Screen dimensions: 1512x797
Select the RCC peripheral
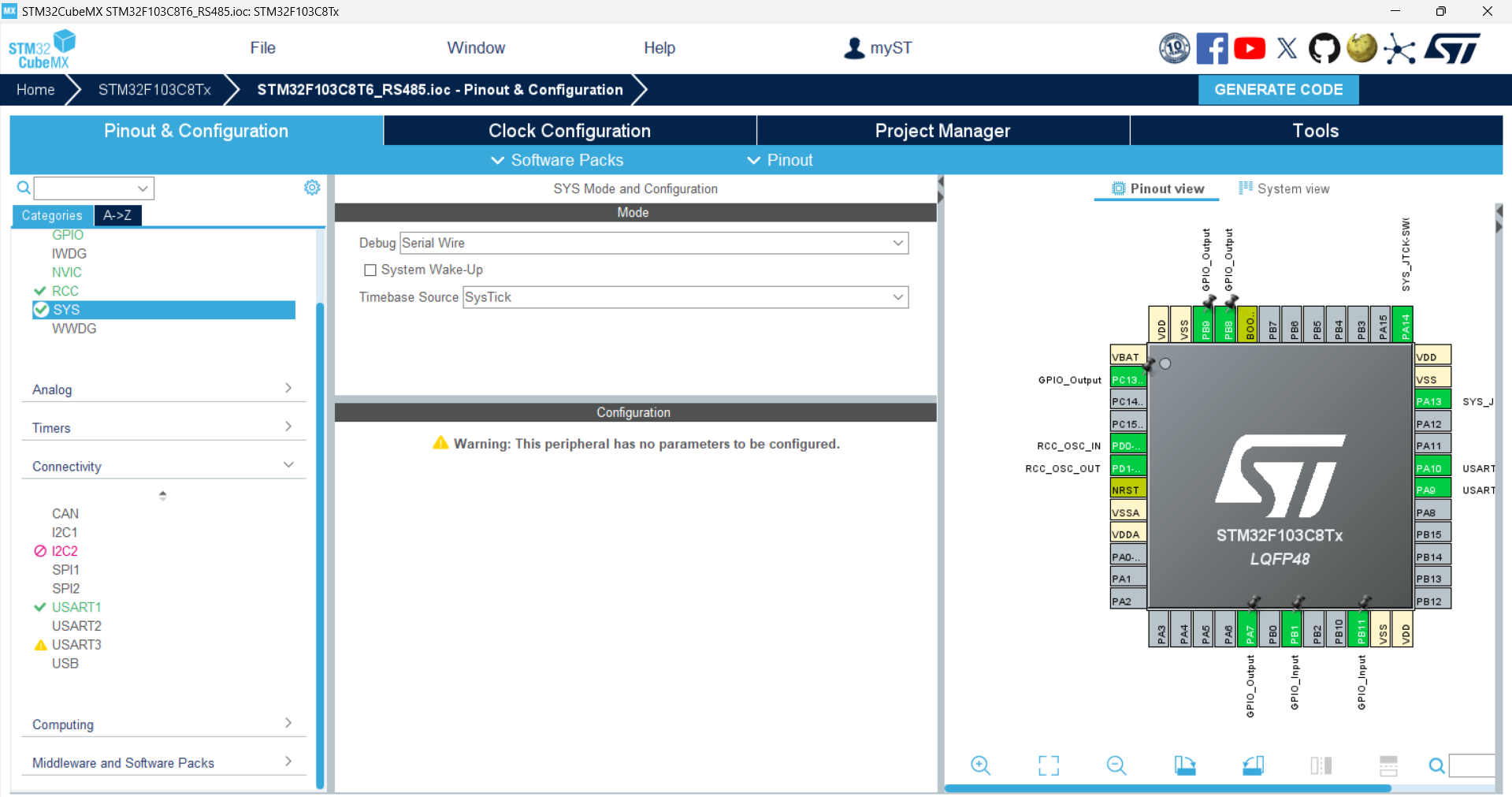[65, 291]
